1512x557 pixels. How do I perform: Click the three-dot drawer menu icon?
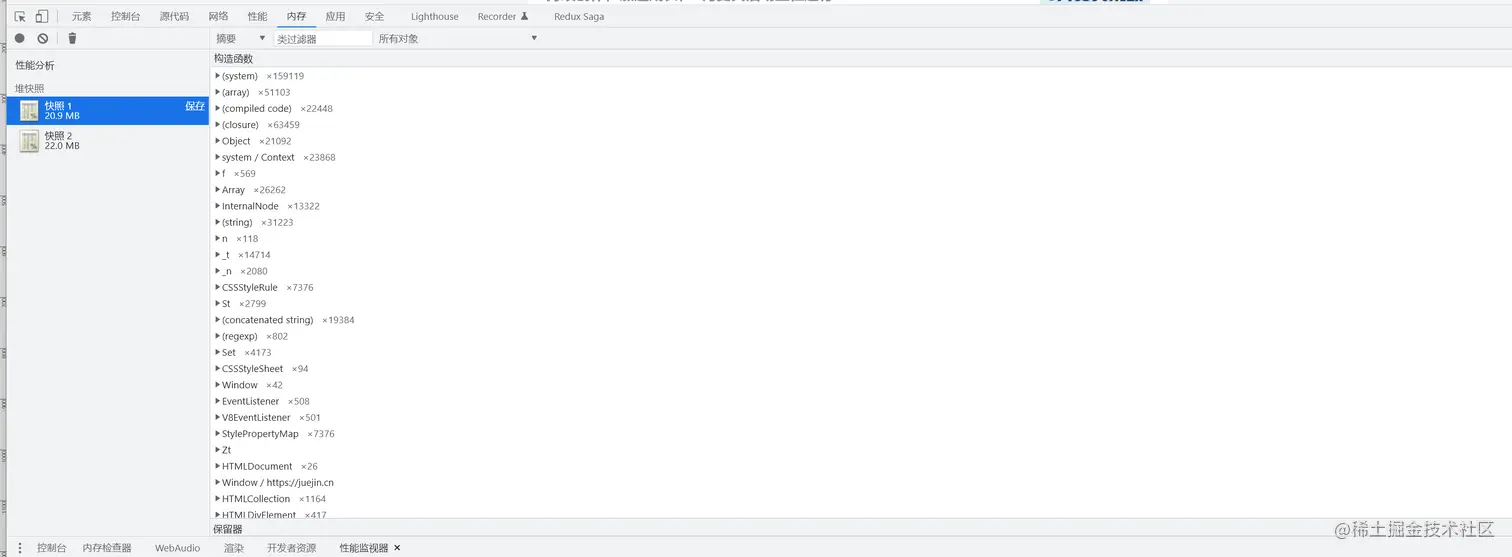19,548
